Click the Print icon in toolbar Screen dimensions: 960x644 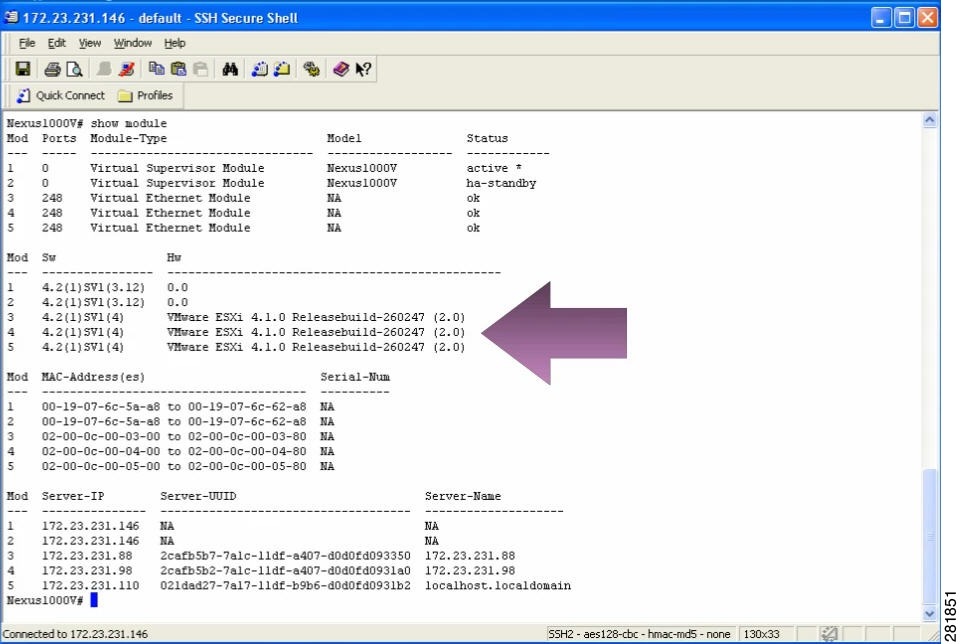click(x=52, y=69)
